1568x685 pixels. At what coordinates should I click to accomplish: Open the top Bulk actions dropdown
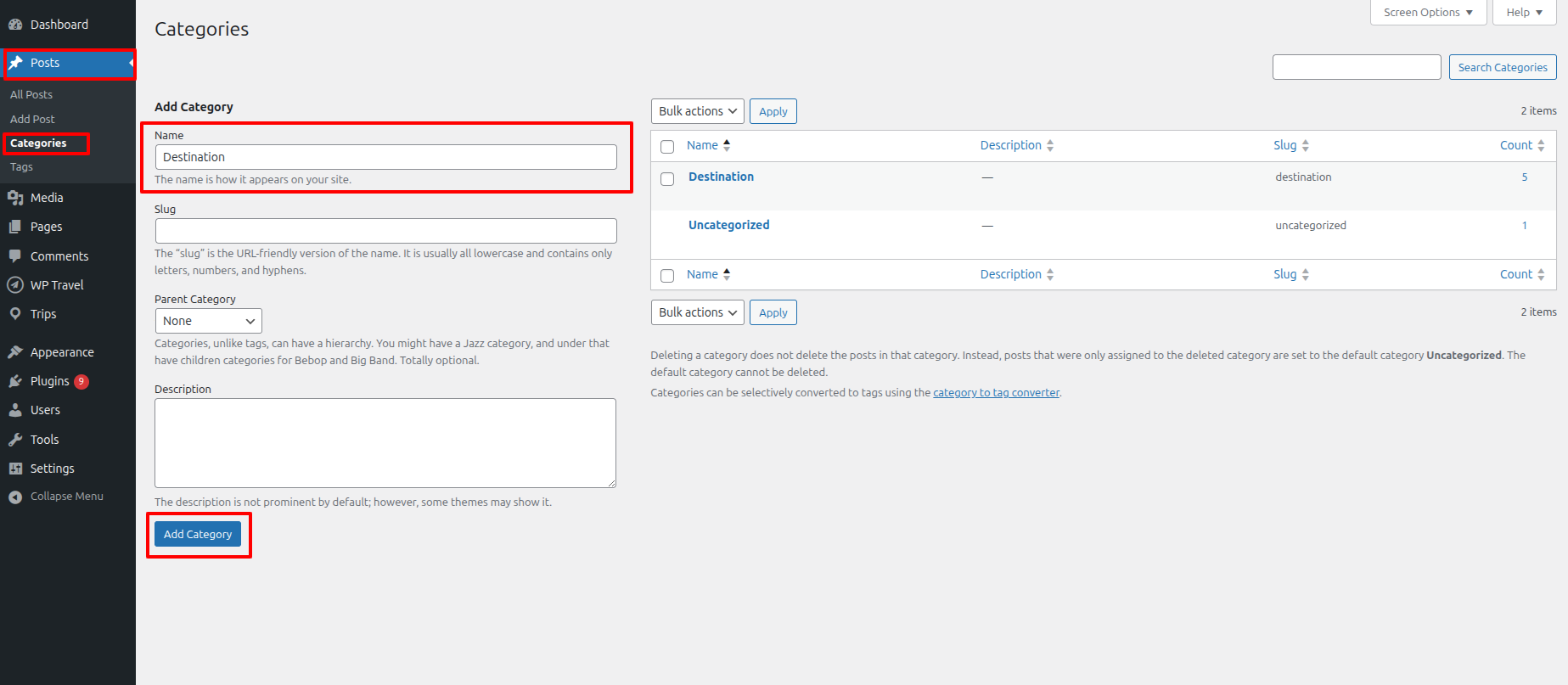click(x=697, y=111)
